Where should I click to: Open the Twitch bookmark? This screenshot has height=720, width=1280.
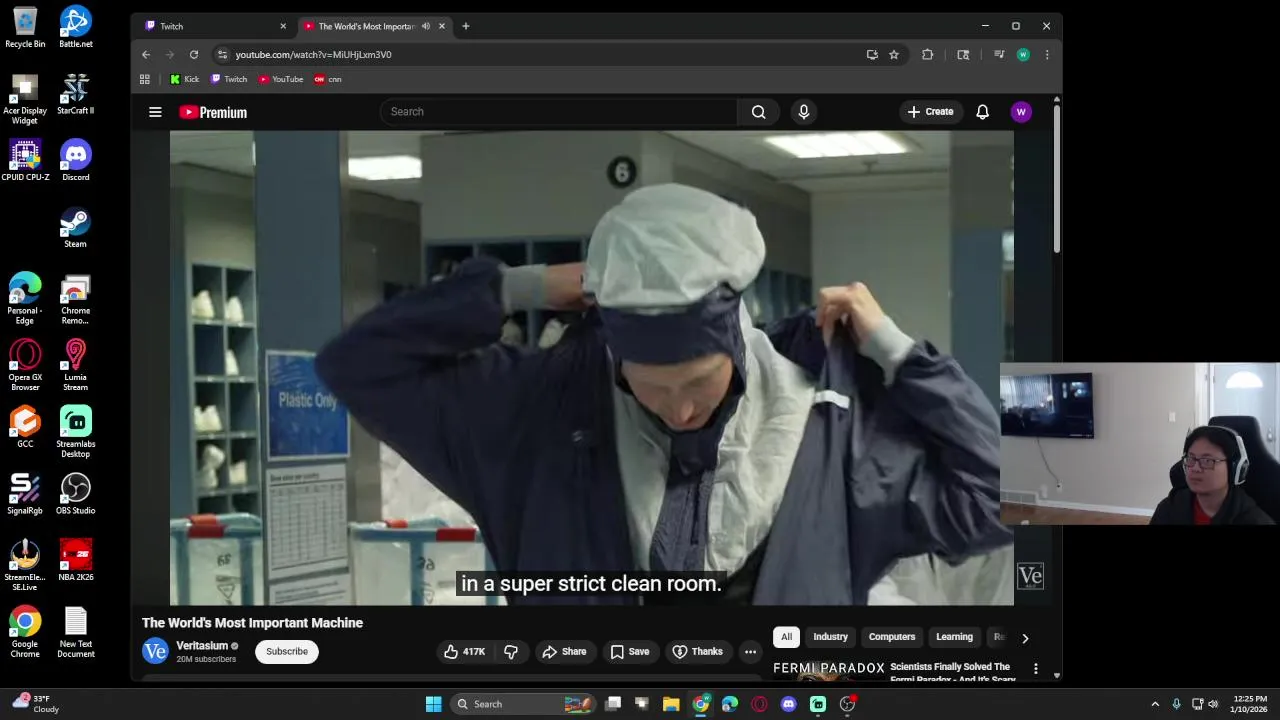pyautogui.click(x=229, y=79)
